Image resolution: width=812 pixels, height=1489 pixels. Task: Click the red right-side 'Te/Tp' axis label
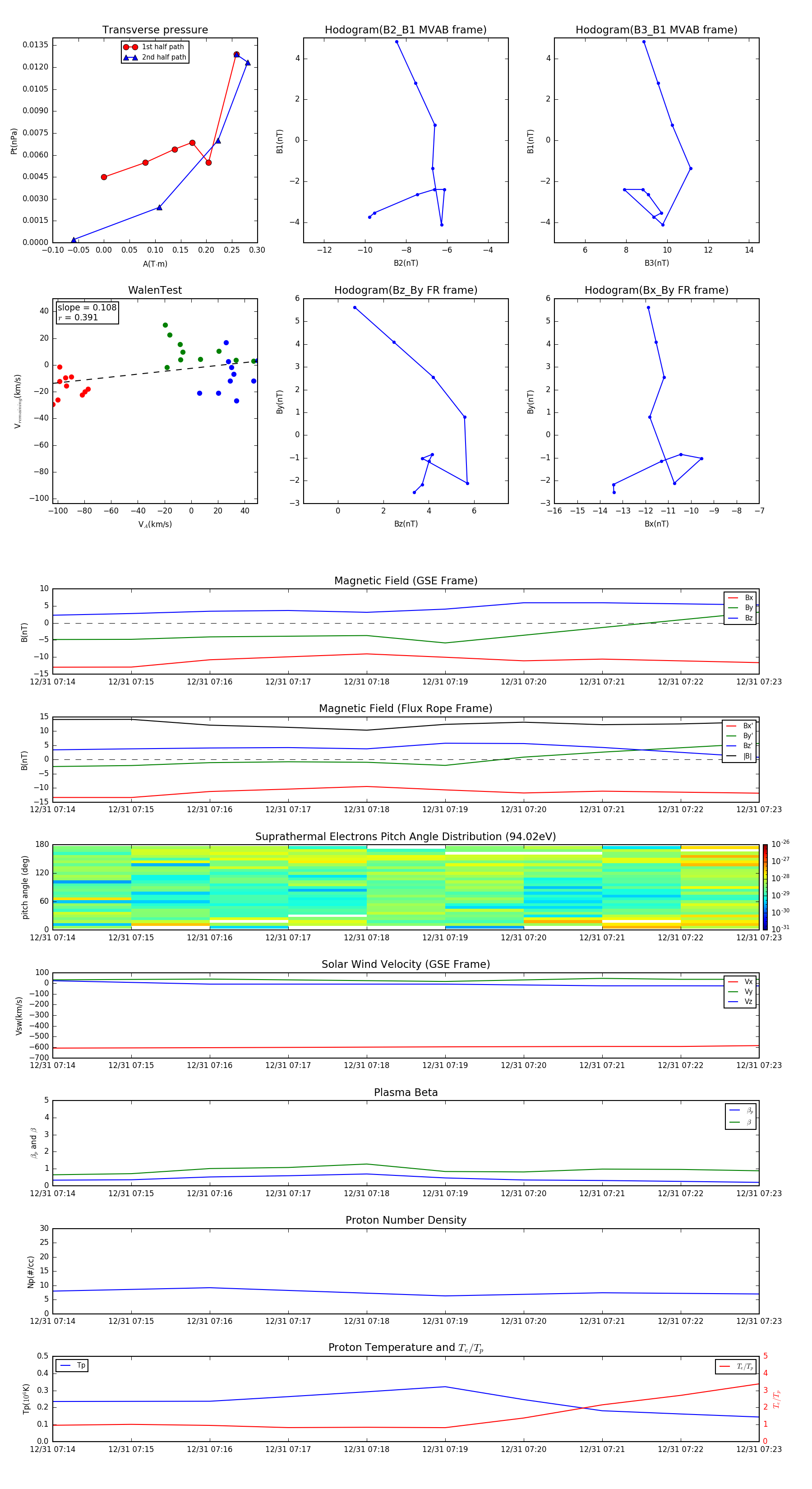click(x=776, y=1399)
